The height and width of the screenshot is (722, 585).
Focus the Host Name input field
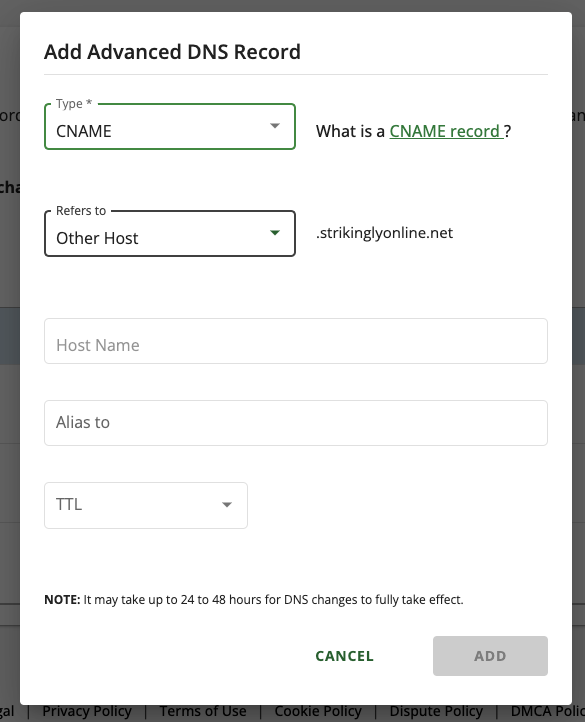(x=296, y=341)
